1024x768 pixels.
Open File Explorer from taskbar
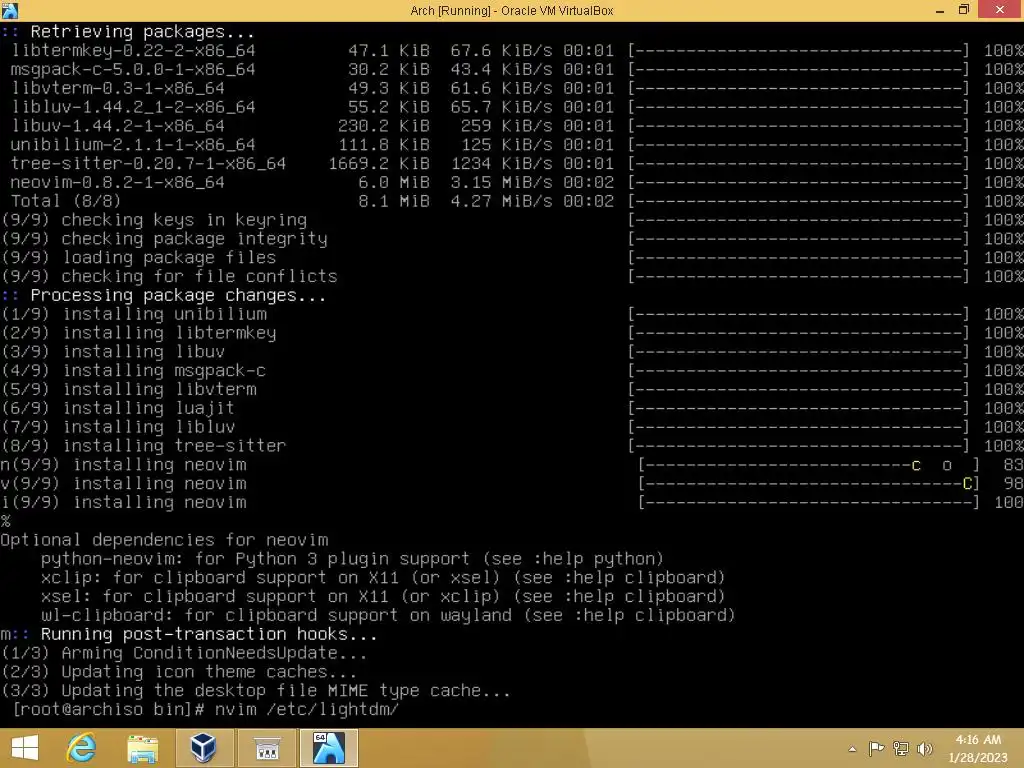tap(142, 748)
